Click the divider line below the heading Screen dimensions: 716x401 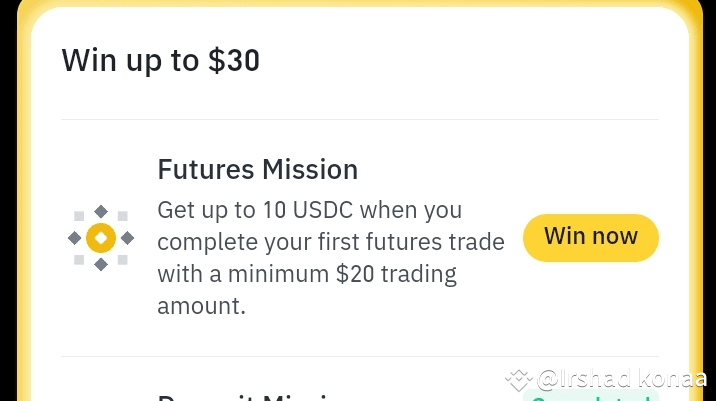coord(360,120)
